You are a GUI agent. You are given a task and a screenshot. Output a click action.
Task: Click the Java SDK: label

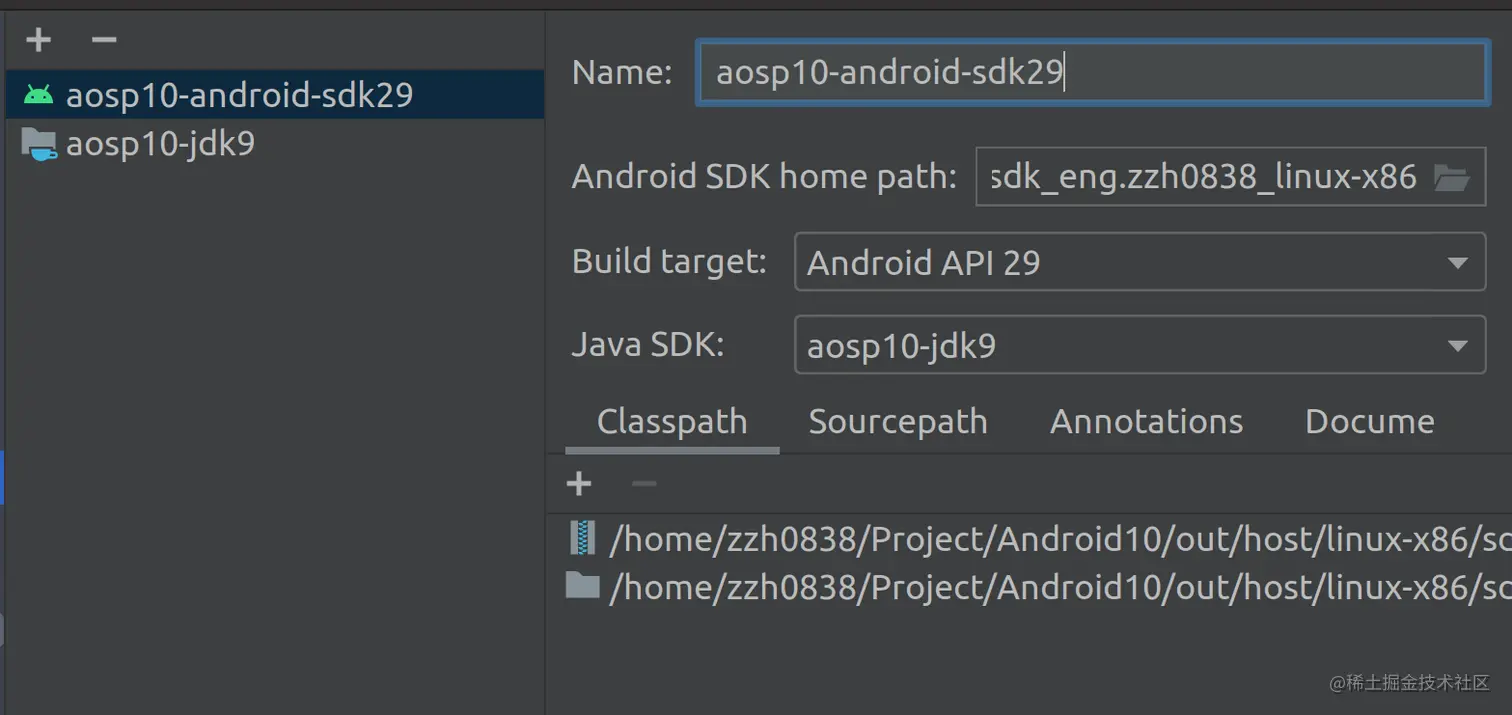648,345
